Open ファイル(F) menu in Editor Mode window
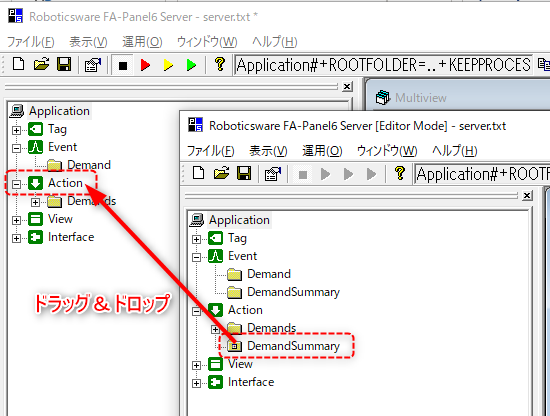550x416 pixels. click(211, 151)
